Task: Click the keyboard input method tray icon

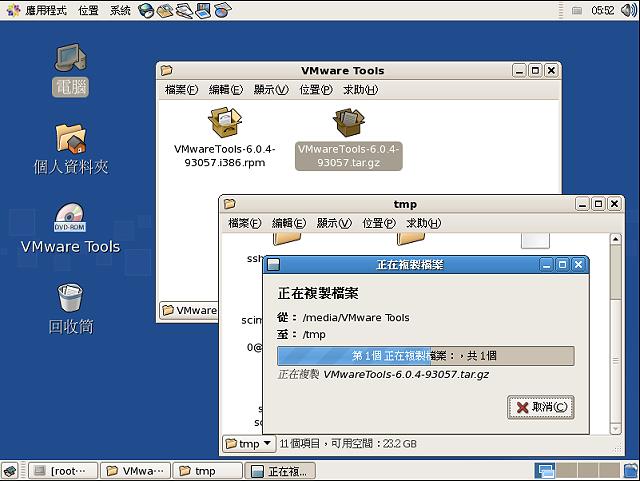Action: pyautogui.click(x=577, y=11)
